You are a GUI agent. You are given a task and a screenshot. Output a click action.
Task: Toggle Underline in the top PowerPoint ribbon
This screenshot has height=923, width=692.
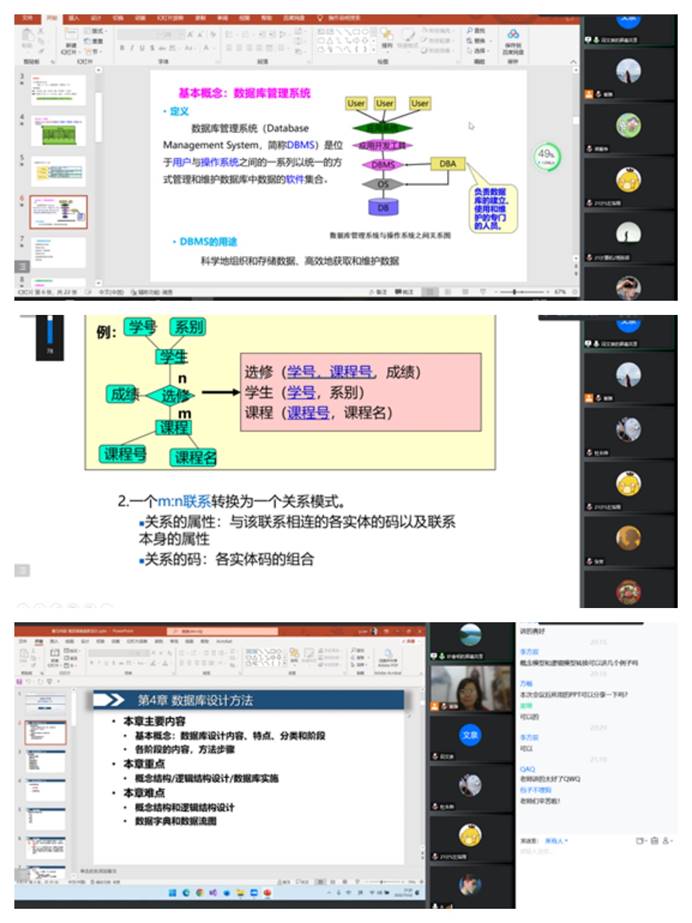tap(142, 48)
